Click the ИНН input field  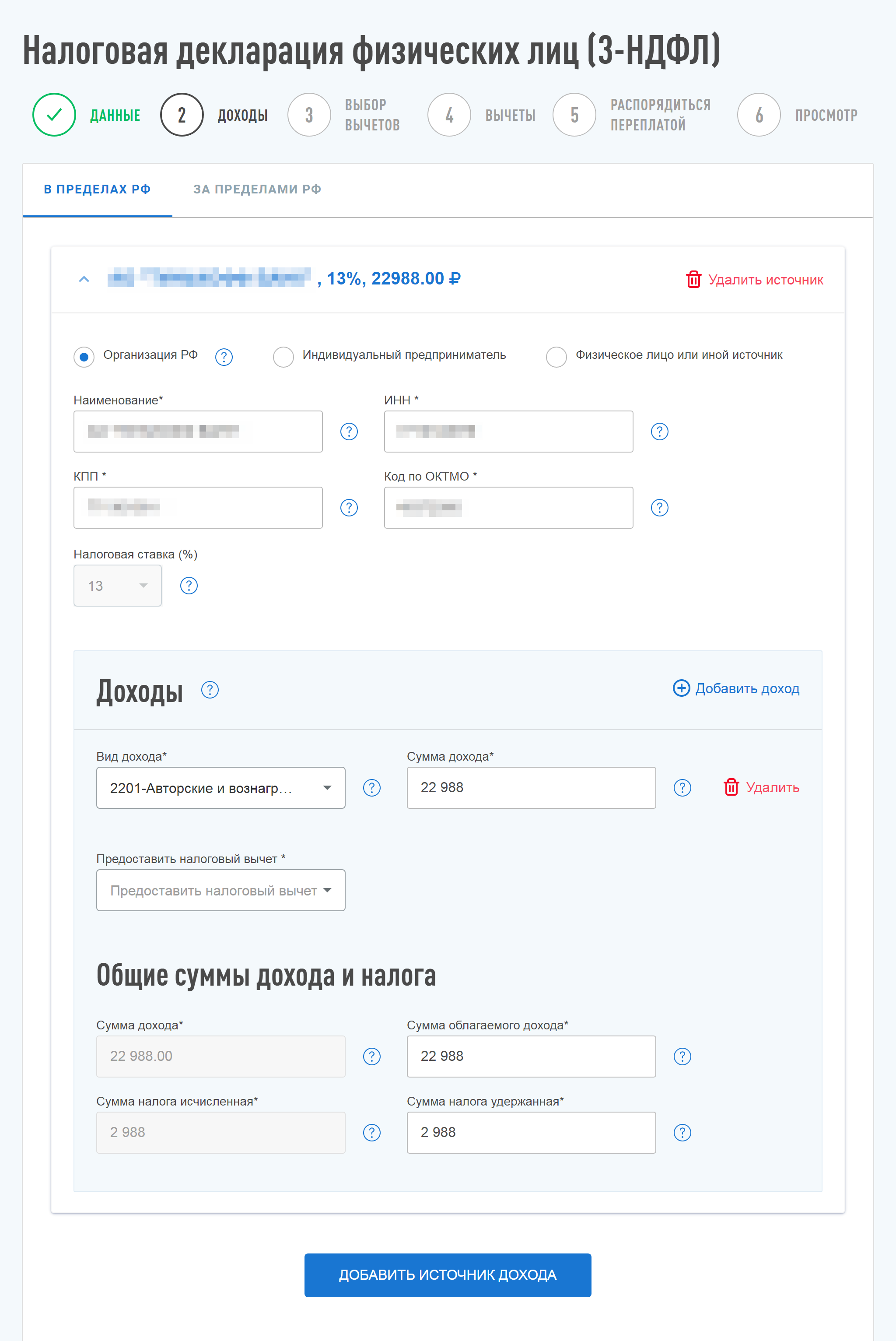click(508, 432)
